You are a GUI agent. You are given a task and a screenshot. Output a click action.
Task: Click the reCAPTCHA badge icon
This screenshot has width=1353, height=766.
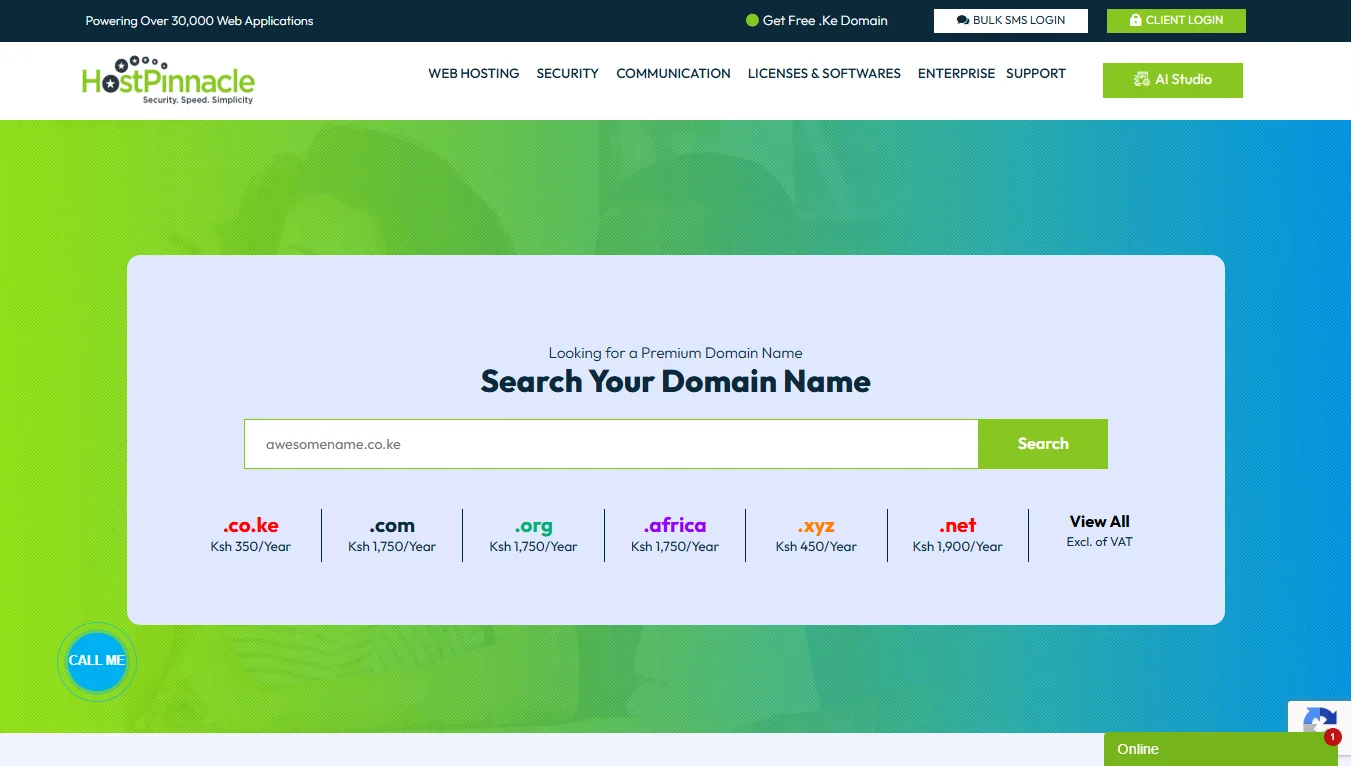(x=1320, y=719)
